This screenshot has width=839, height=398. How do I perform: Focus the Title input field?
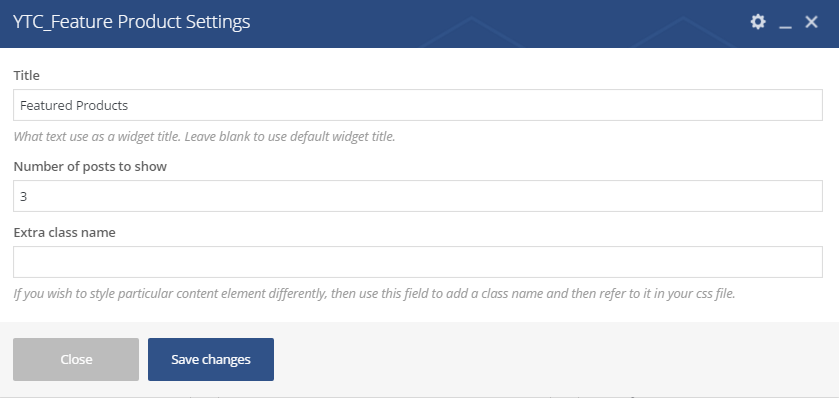tap(418, 105)
